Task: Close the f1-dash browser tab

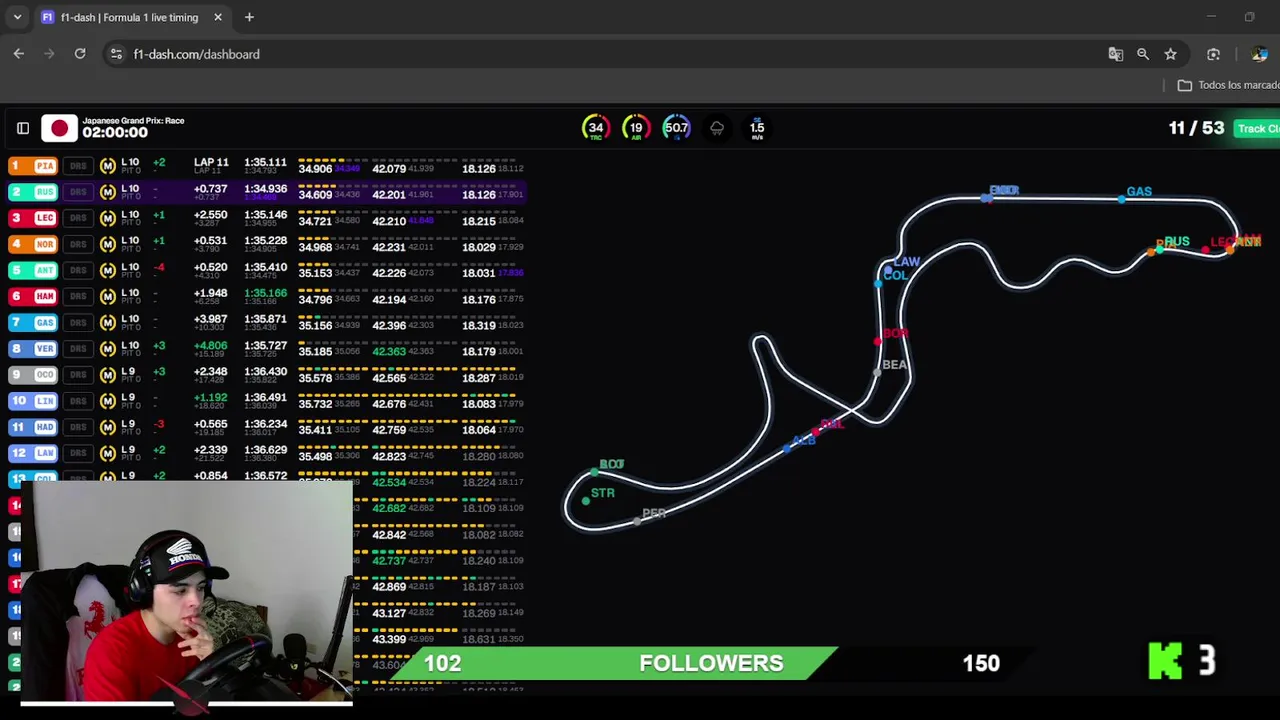Action: [x=217, y=17]
